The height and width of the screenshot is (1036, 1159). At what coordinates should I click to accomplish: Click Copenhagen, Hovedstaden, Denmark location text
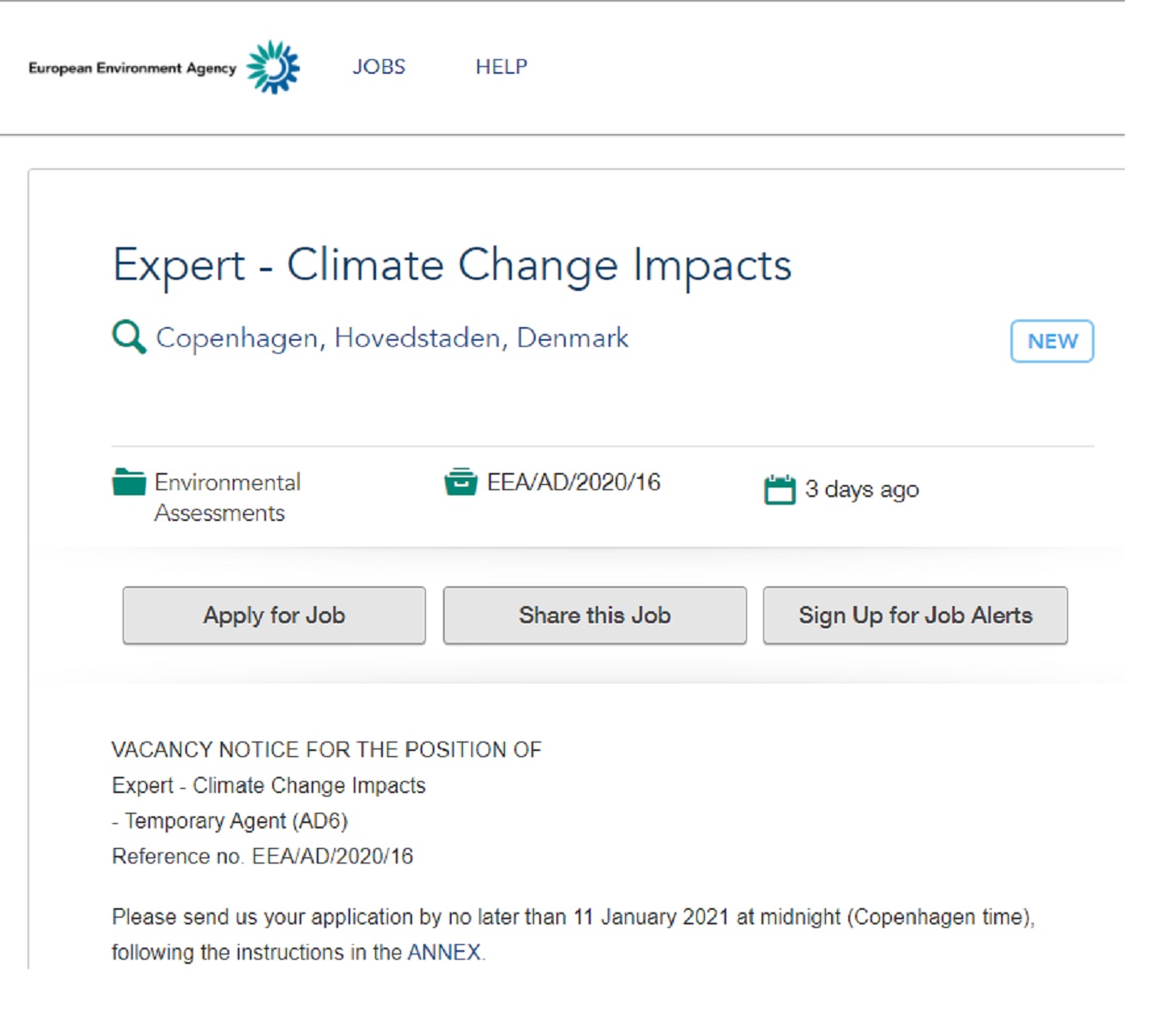pos(392,338)
